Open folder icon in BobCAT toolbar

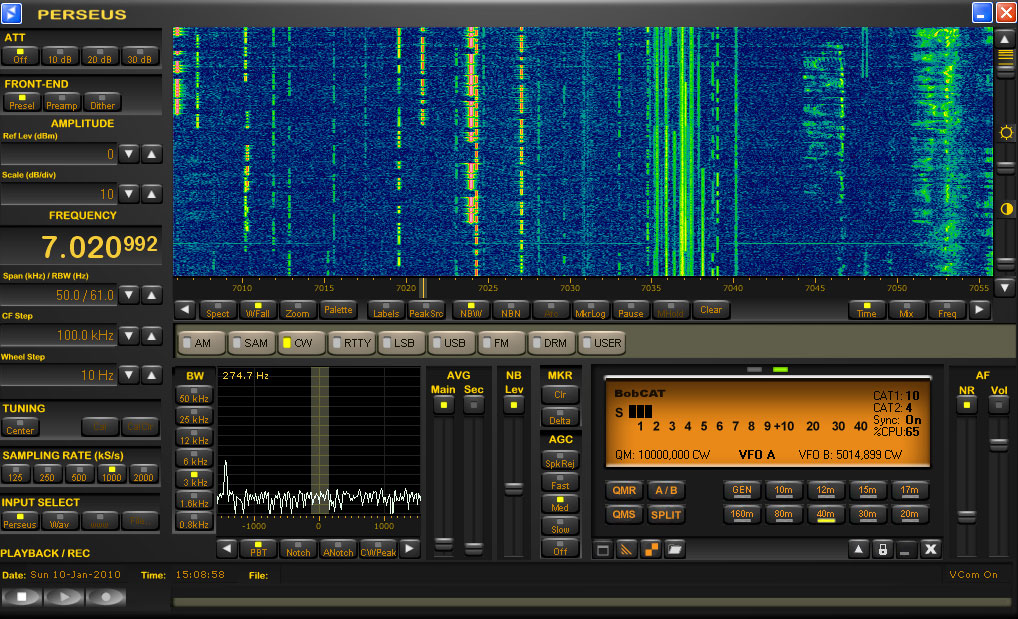[x=675, y=550]
